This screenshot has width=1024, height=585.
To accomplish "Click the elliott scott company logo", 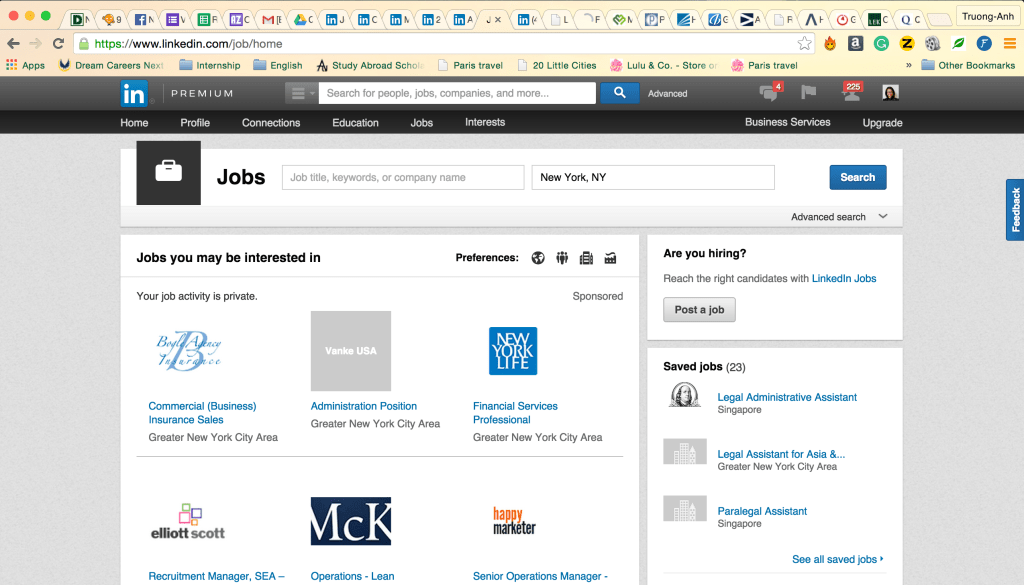I will point(188,522).
